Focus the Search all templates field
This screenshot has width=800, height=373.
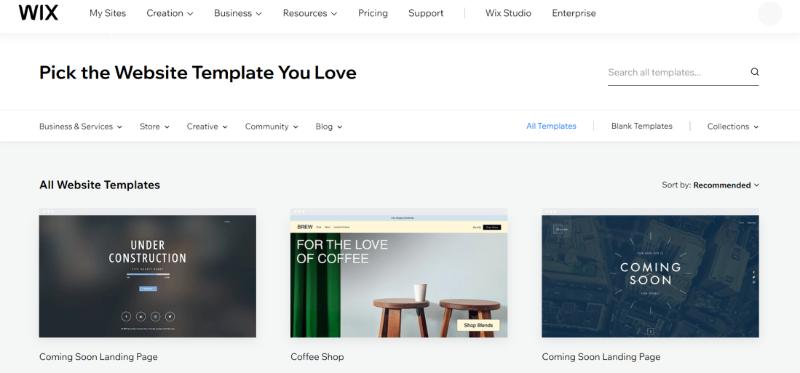(x=683, y=72)
